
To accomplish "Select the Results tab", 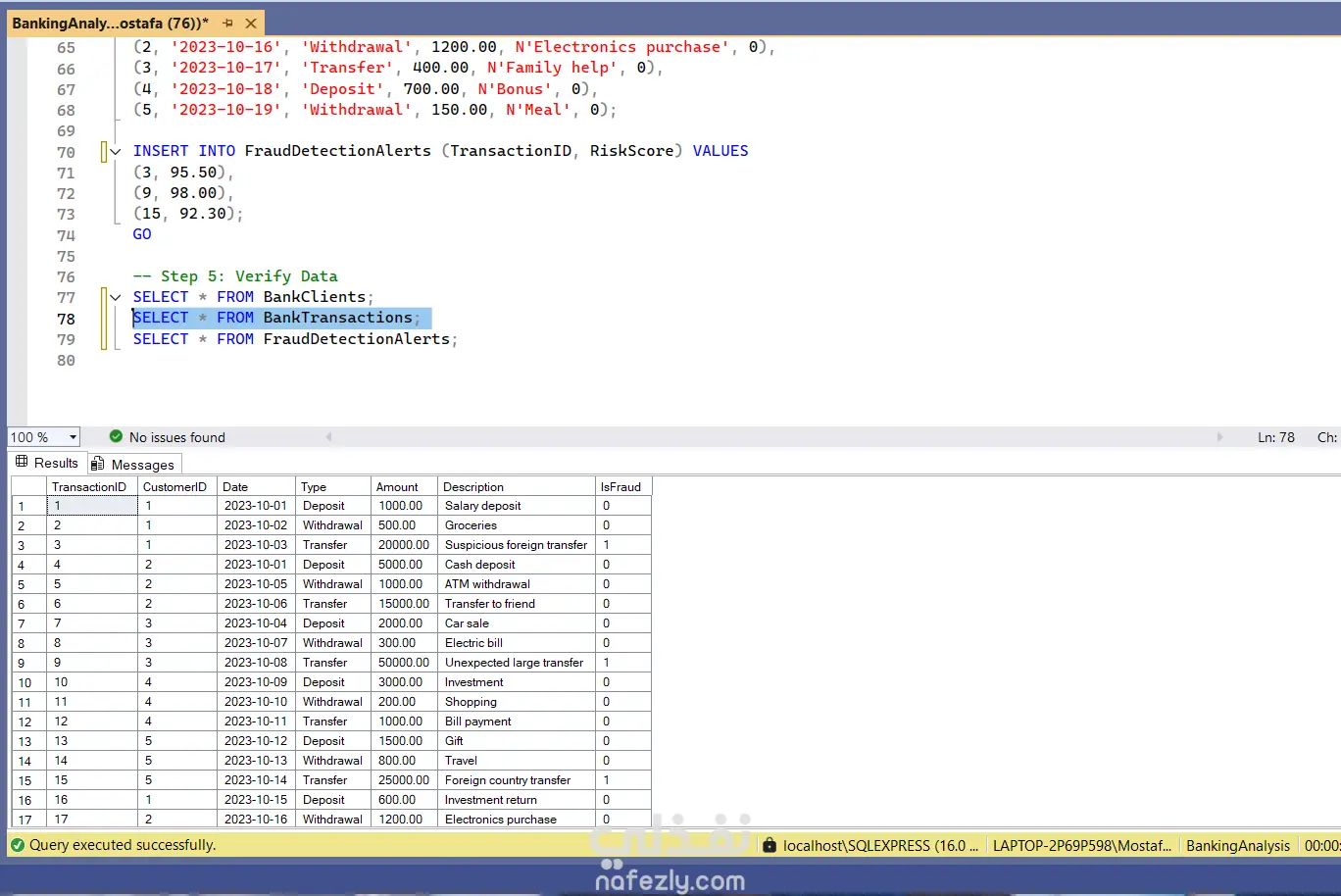I will pos(47,463).
